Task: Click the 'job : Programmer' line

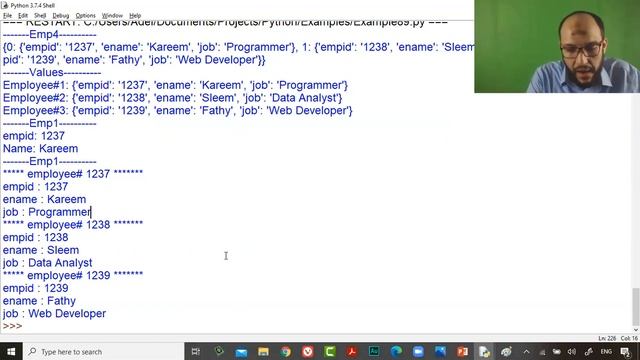Action: [47, 212]
